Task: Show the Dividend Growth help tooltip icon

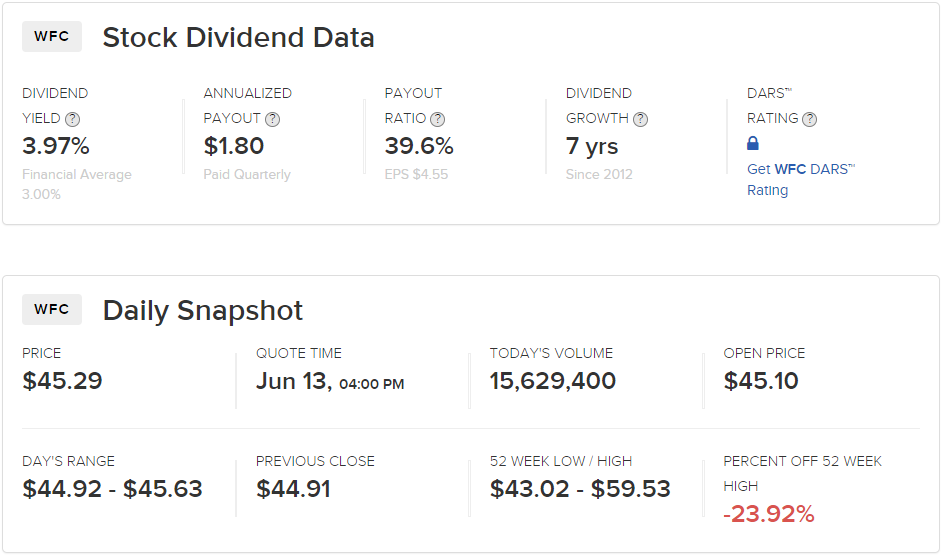Action: click(640, 119)
